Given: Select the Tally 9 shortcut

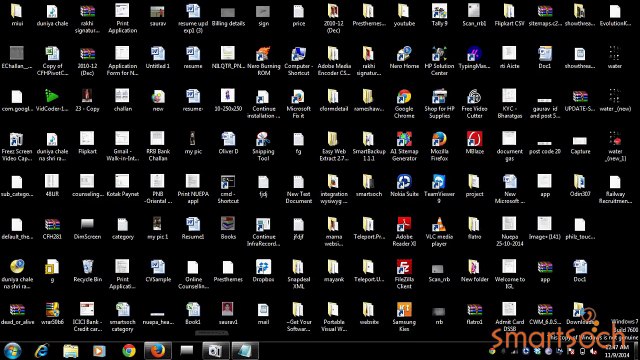Looking at the screenshot, I should coord(439,15).
